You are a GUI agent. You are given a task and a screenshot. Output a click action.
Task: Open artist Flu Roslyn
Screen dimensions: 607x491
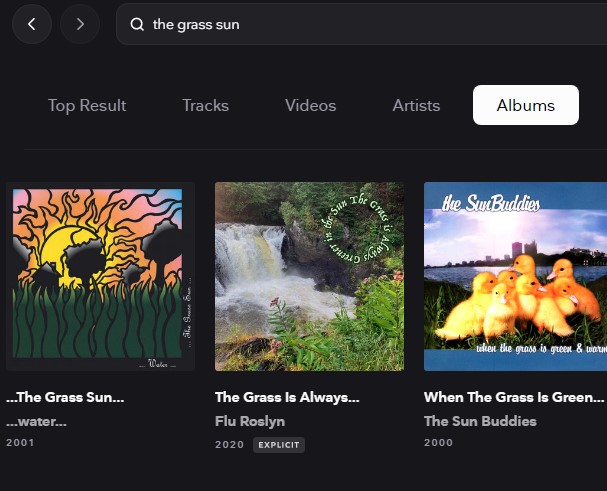(250, 421)
